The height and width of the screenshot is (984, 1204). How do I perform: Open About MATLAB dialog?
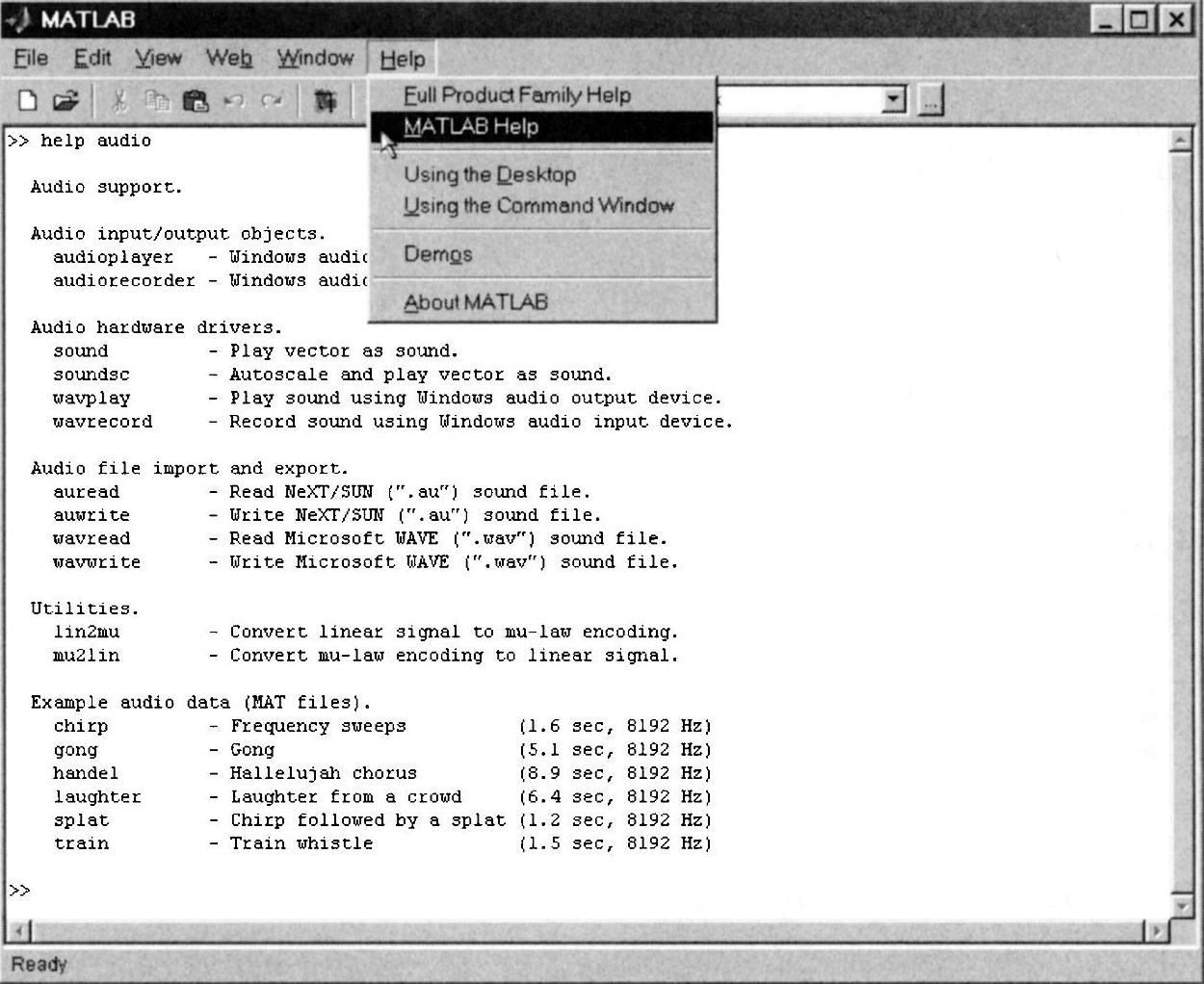(476, 302)
